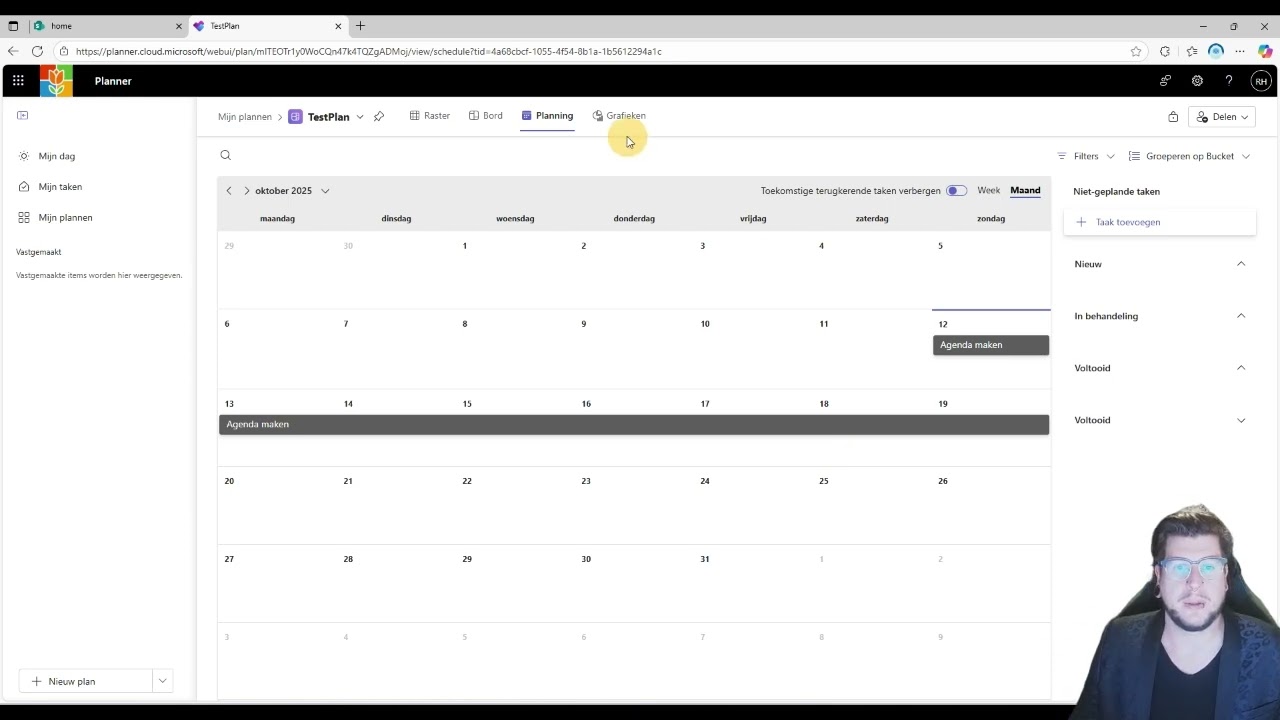This screenshot has height=720, width=1280.
Task: Open the Filters dropdown
Action: pos(1086,156)
